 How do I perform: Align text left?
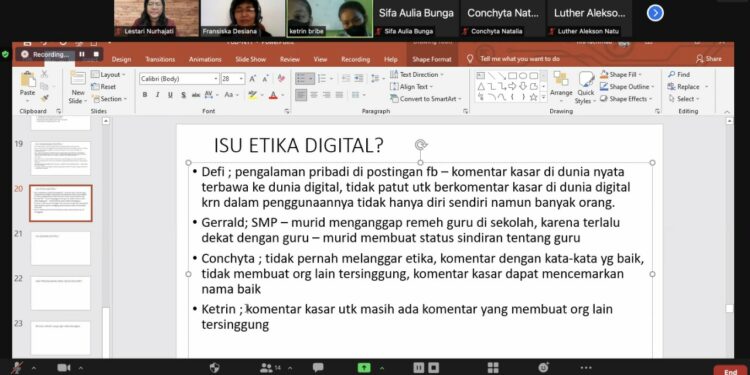point(301,95)
